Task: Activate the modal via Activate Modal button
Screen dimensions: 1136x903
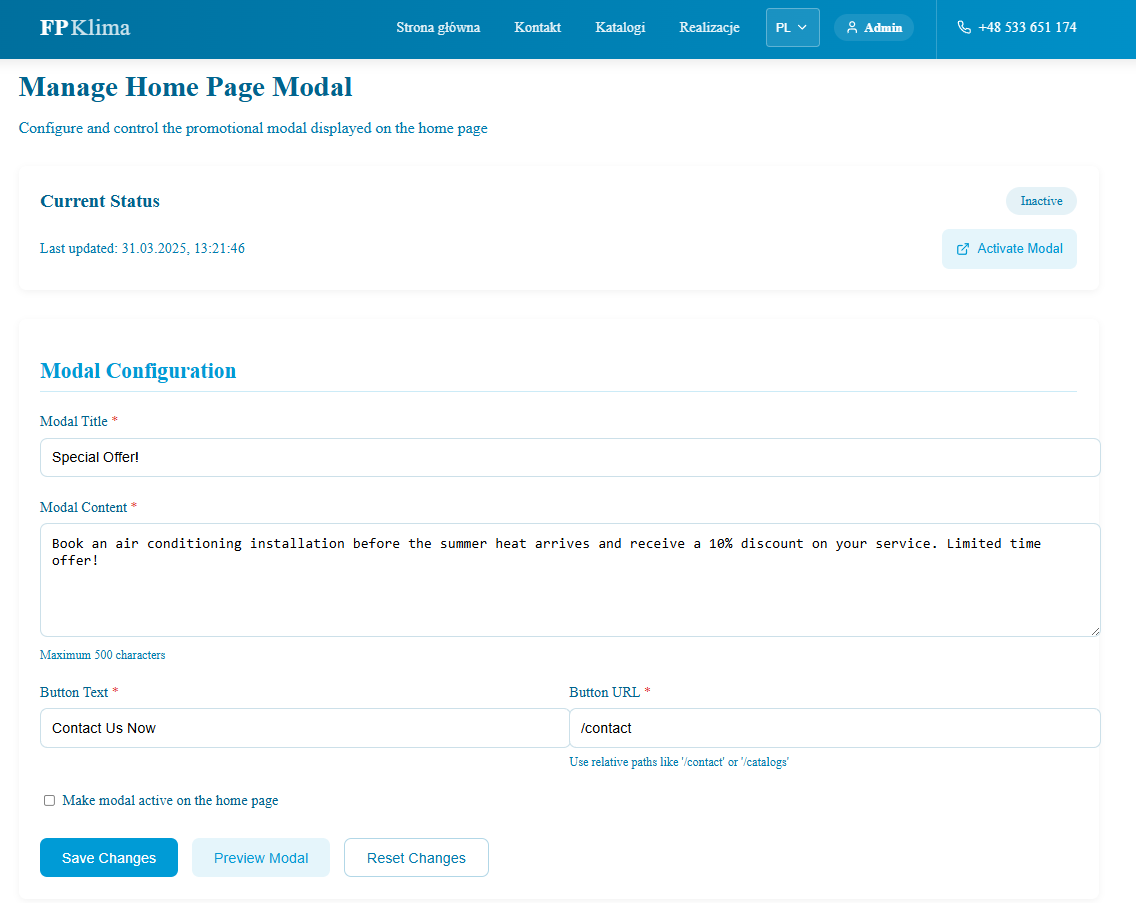Action: tap(1009, 248)
